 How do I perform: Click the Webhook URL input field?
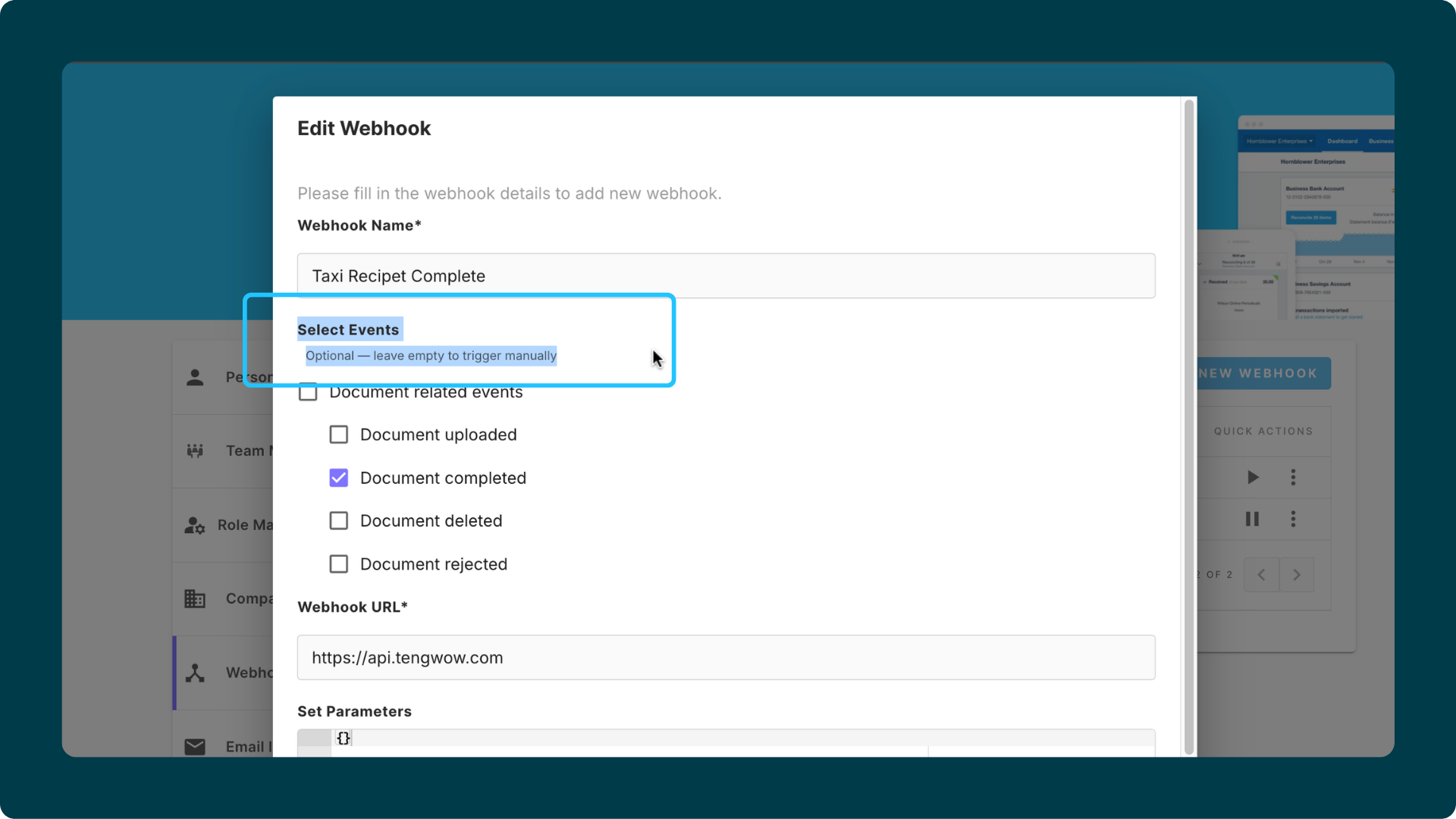[x=726, y=657]
